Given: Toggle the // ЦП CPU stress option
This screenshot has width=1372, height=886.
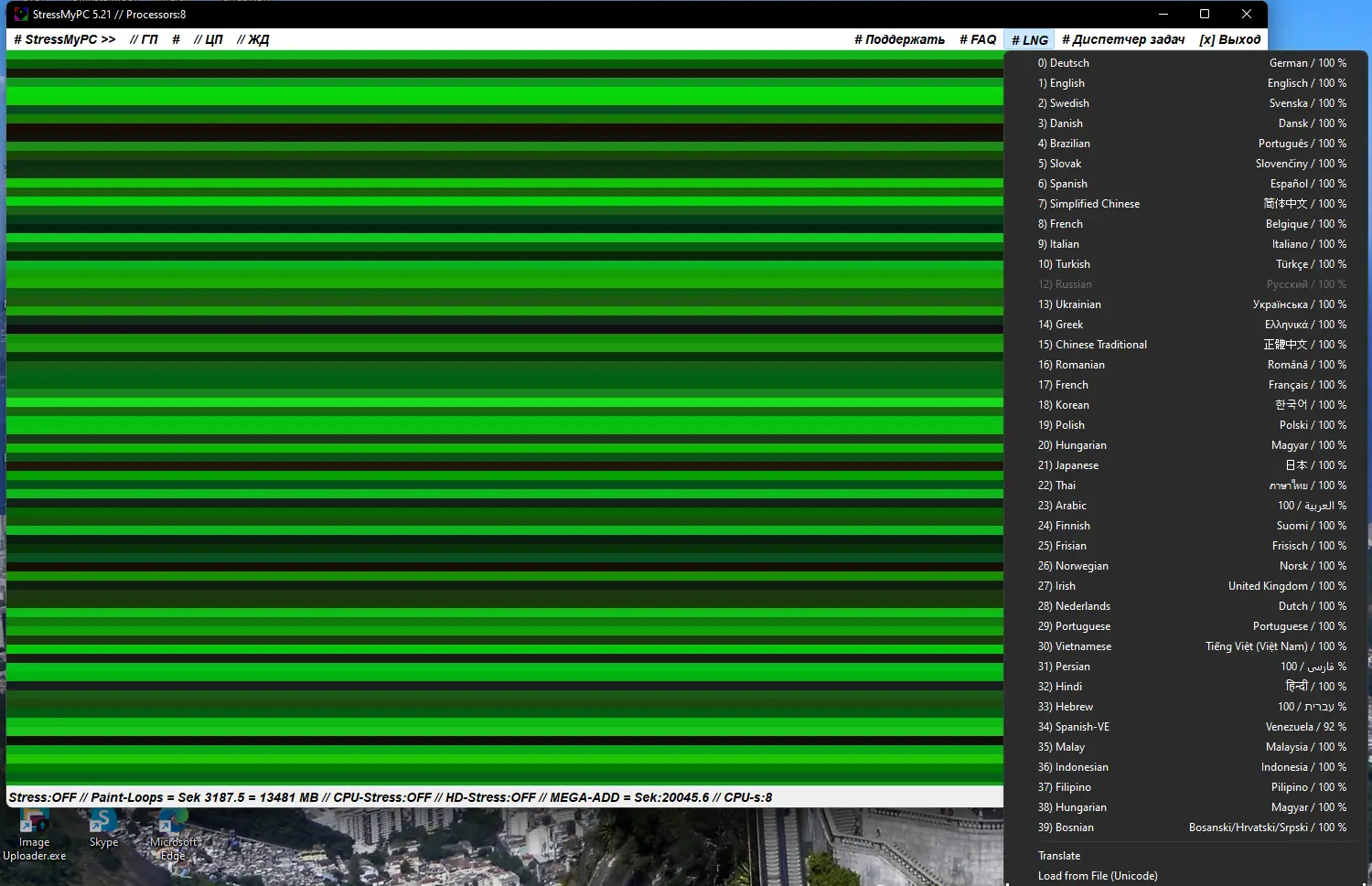Looking at the screenshot, I should click(209, 39).
